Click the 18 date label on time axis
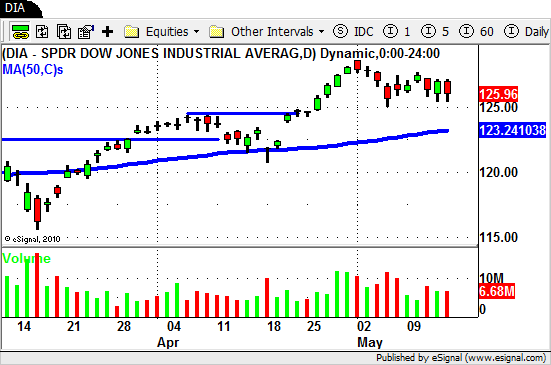 274,326
